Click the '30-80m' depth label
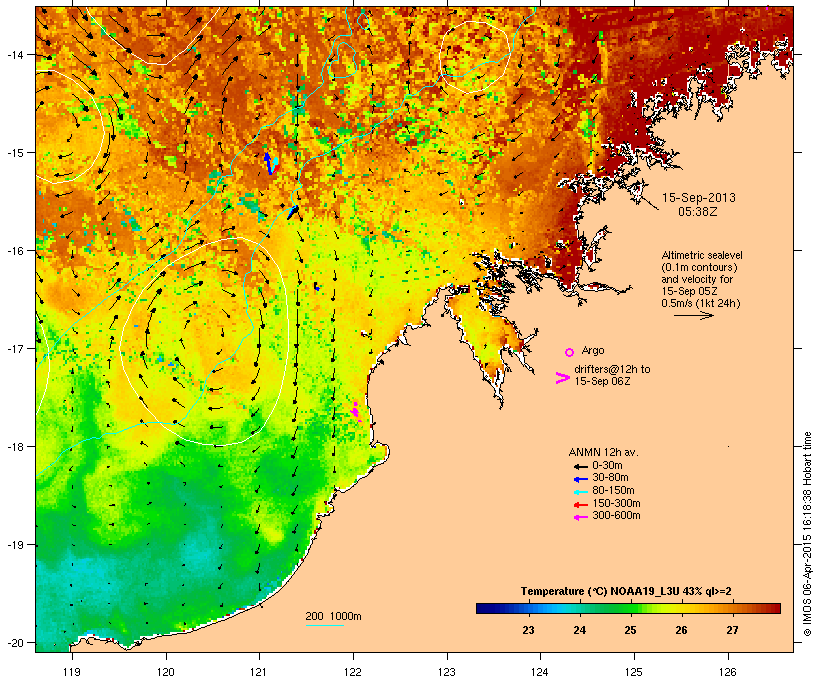 click(610, 478)
